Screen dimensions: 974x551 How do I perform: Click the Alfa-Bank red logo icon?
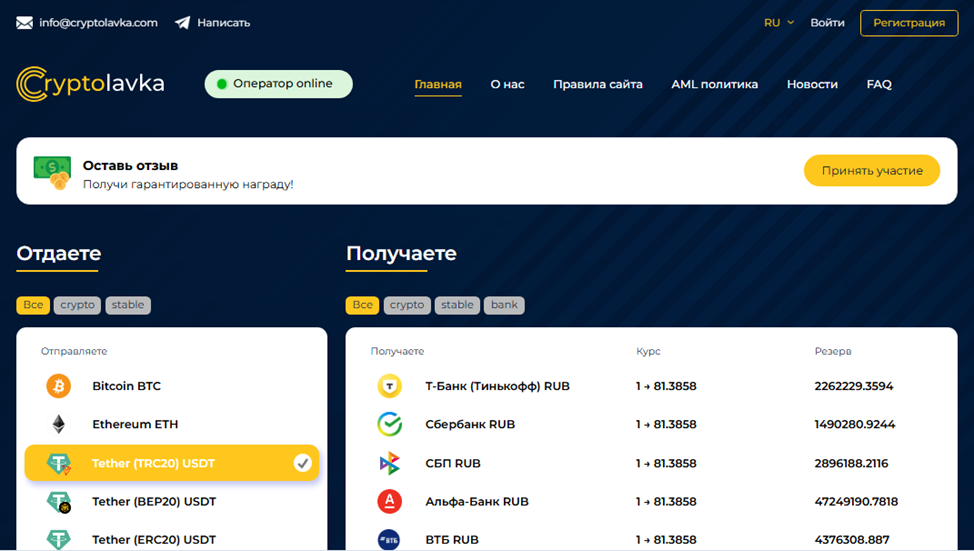389,501
